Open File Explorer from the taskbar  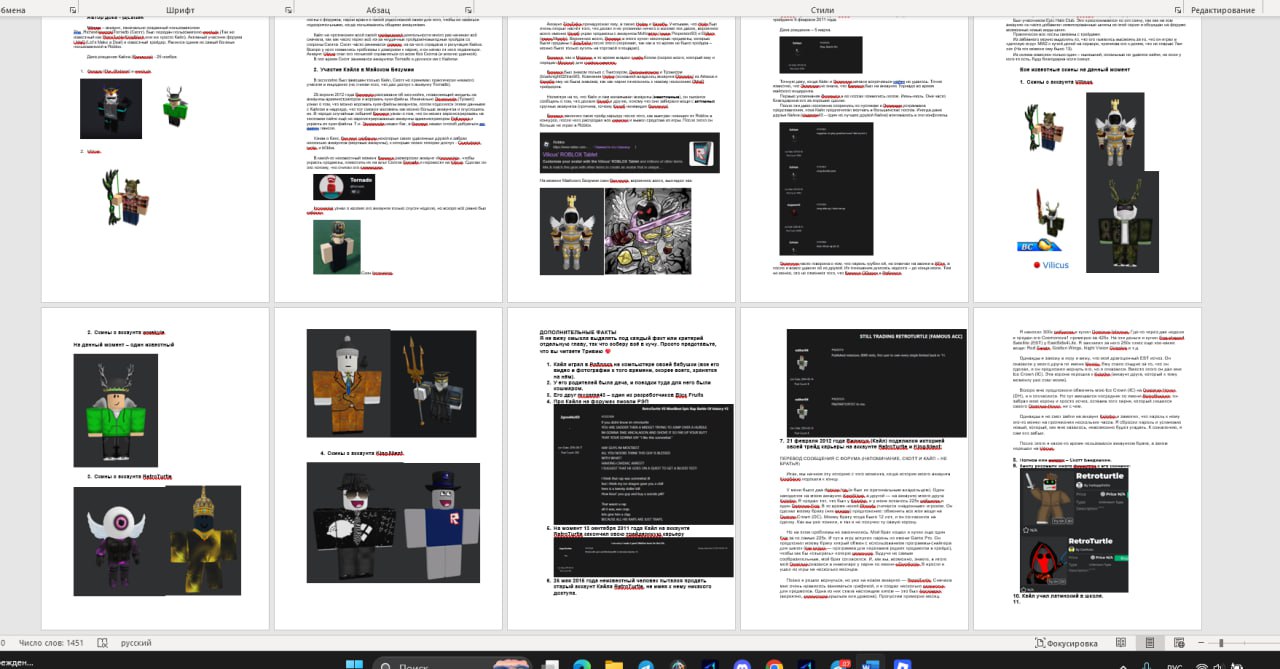click(x=614, y=664)
